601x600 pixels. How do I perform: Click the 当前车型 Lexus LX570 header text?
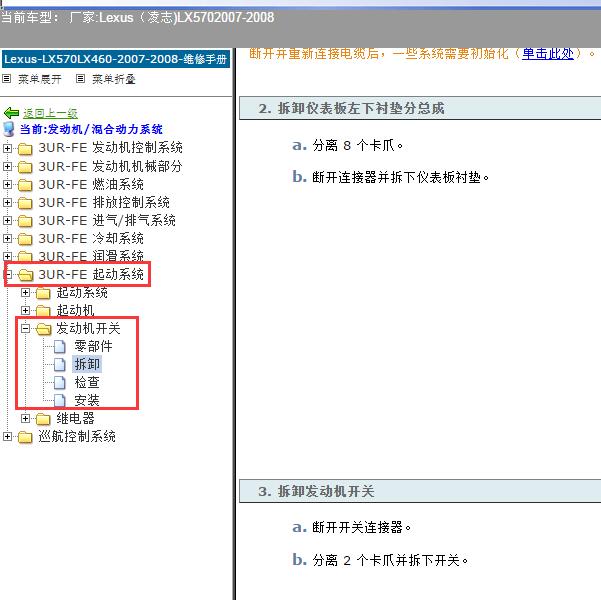point(138,18)
